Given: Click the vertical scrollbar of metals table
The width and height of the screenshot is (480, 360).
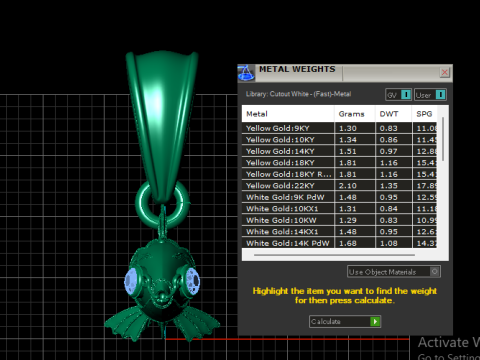Looking at the screenshot, I should [x=443, y=139].
